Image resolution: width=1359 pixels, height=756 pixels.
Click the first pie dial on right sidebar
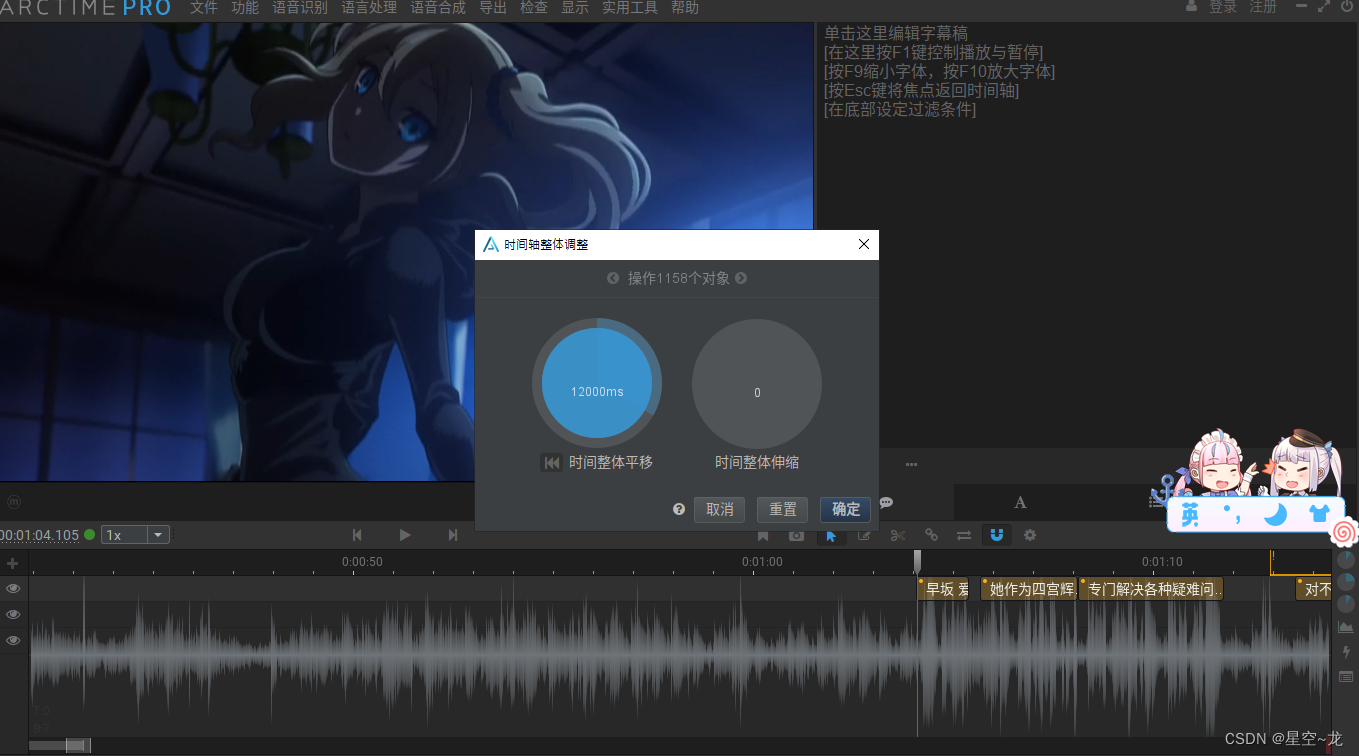pyautogui.click(x=1346, y=560)
